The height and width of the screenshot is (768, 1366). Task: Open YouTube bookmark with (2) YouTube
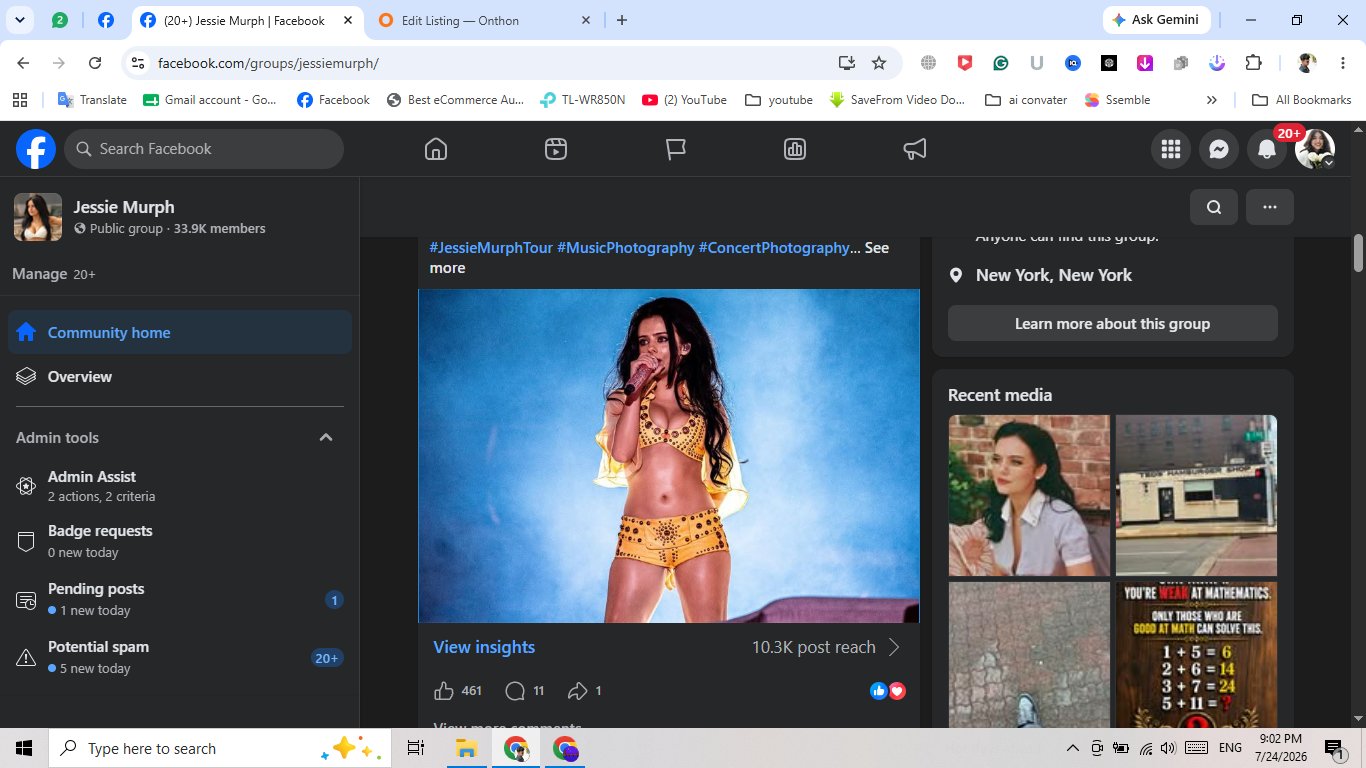684,100
